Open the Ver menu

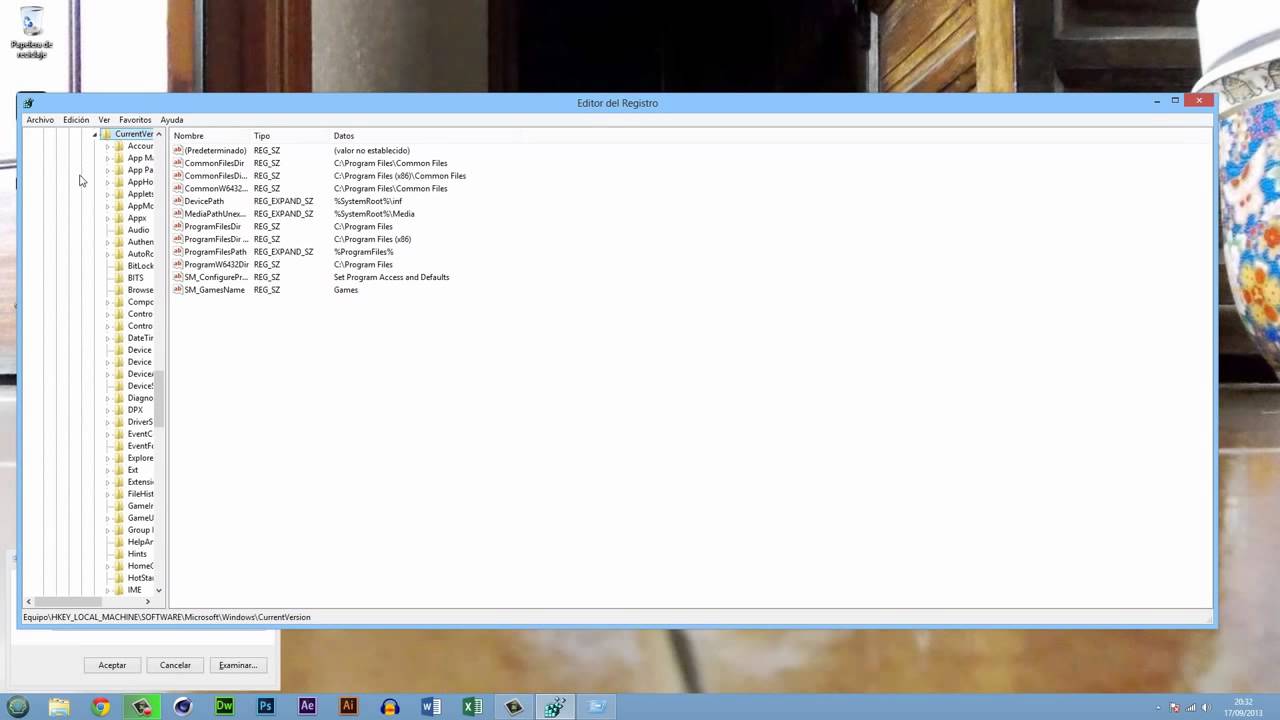pyautogui.click(x=104, y=120)
